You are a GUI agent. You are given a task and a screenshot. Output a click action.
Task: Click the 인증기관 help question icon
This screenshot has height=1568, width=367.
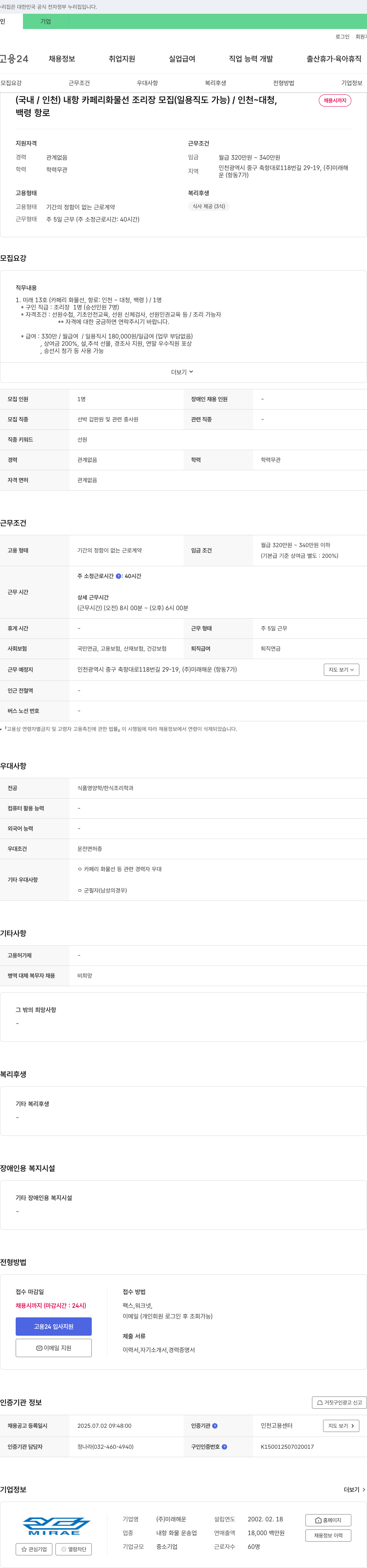click(215, 1425)
